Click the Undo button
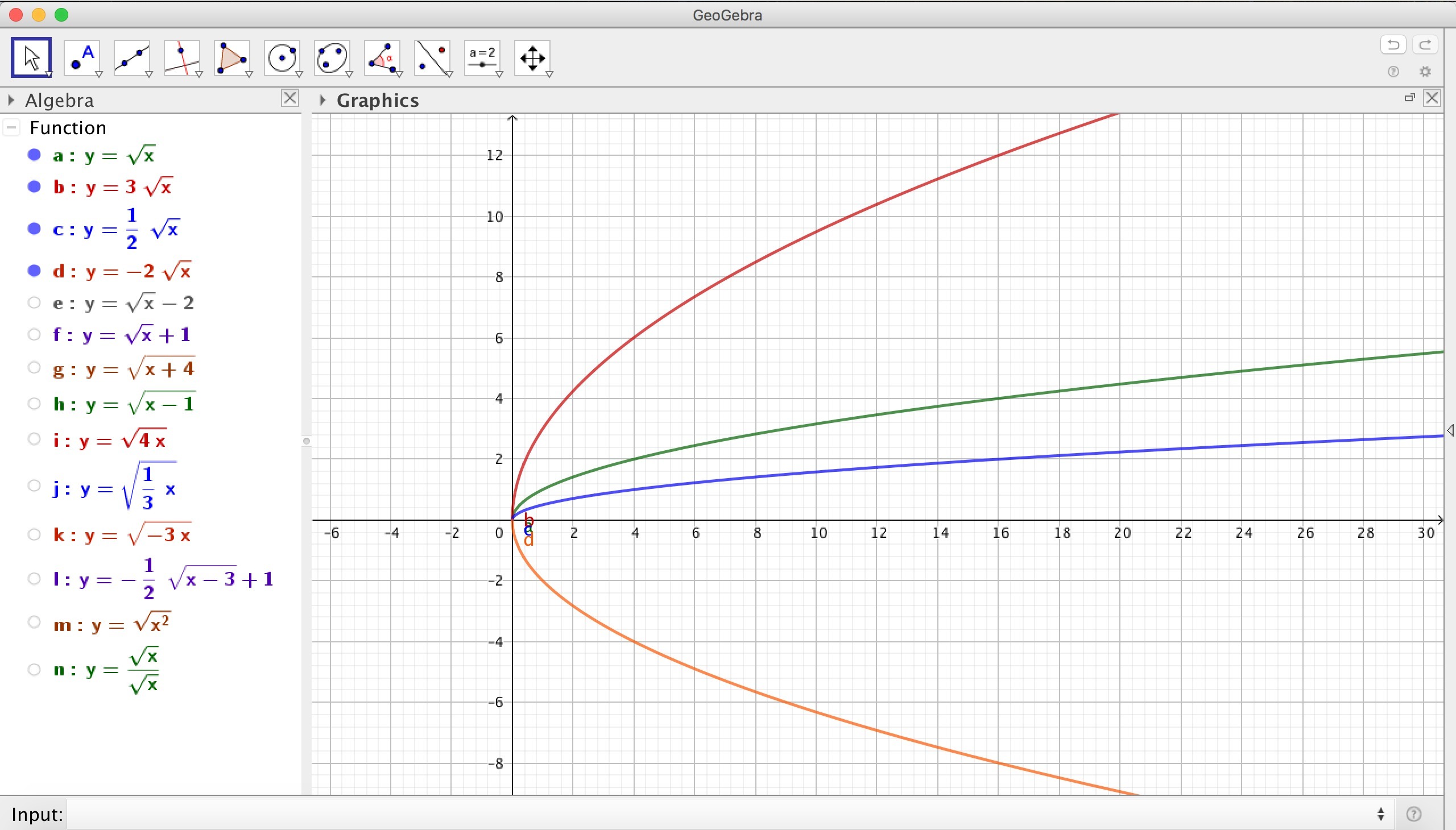Screen dimensions: 1456x830 point(1393,44)
